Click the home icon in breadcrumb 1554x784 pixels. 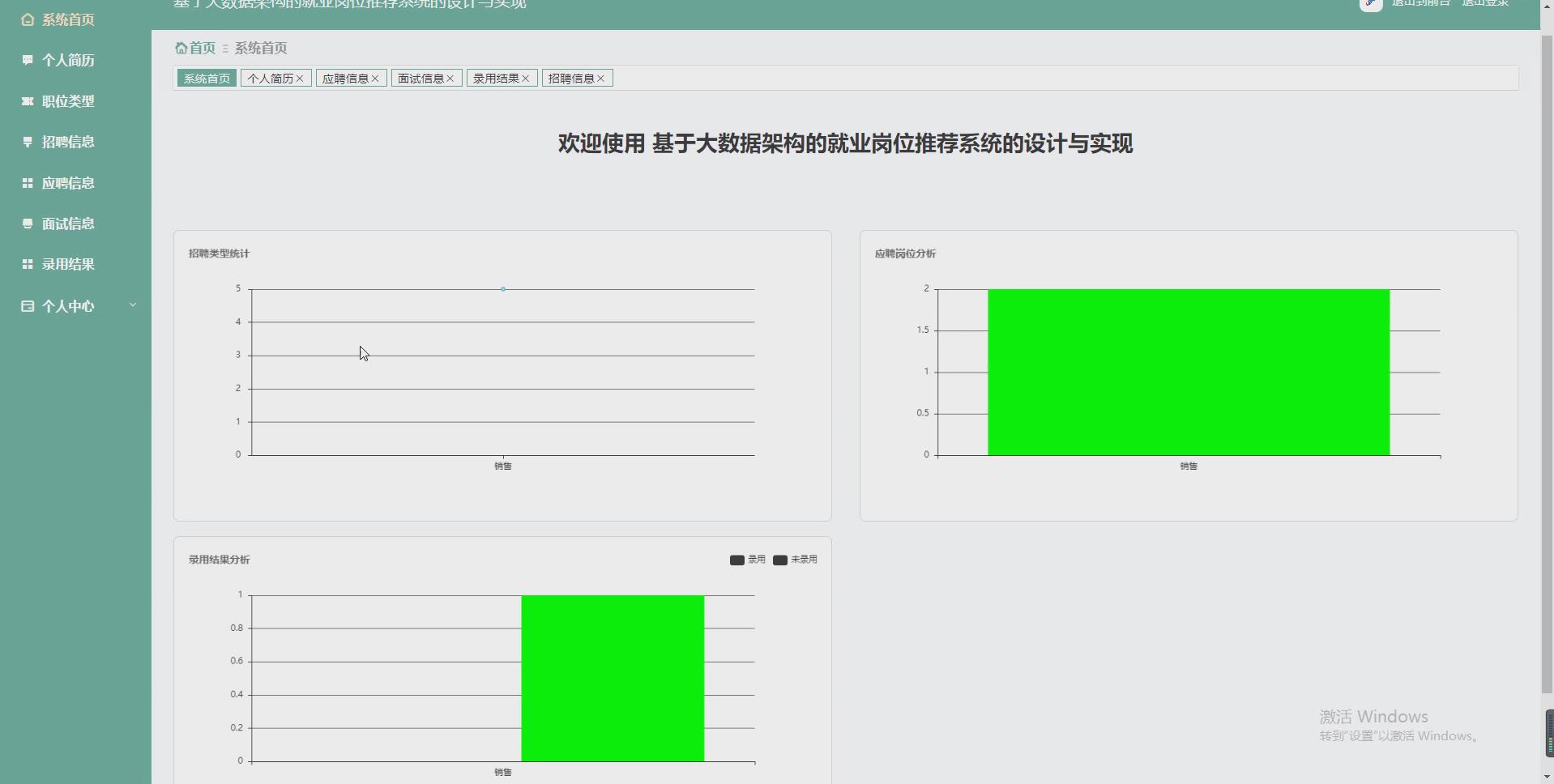point(181,48)
